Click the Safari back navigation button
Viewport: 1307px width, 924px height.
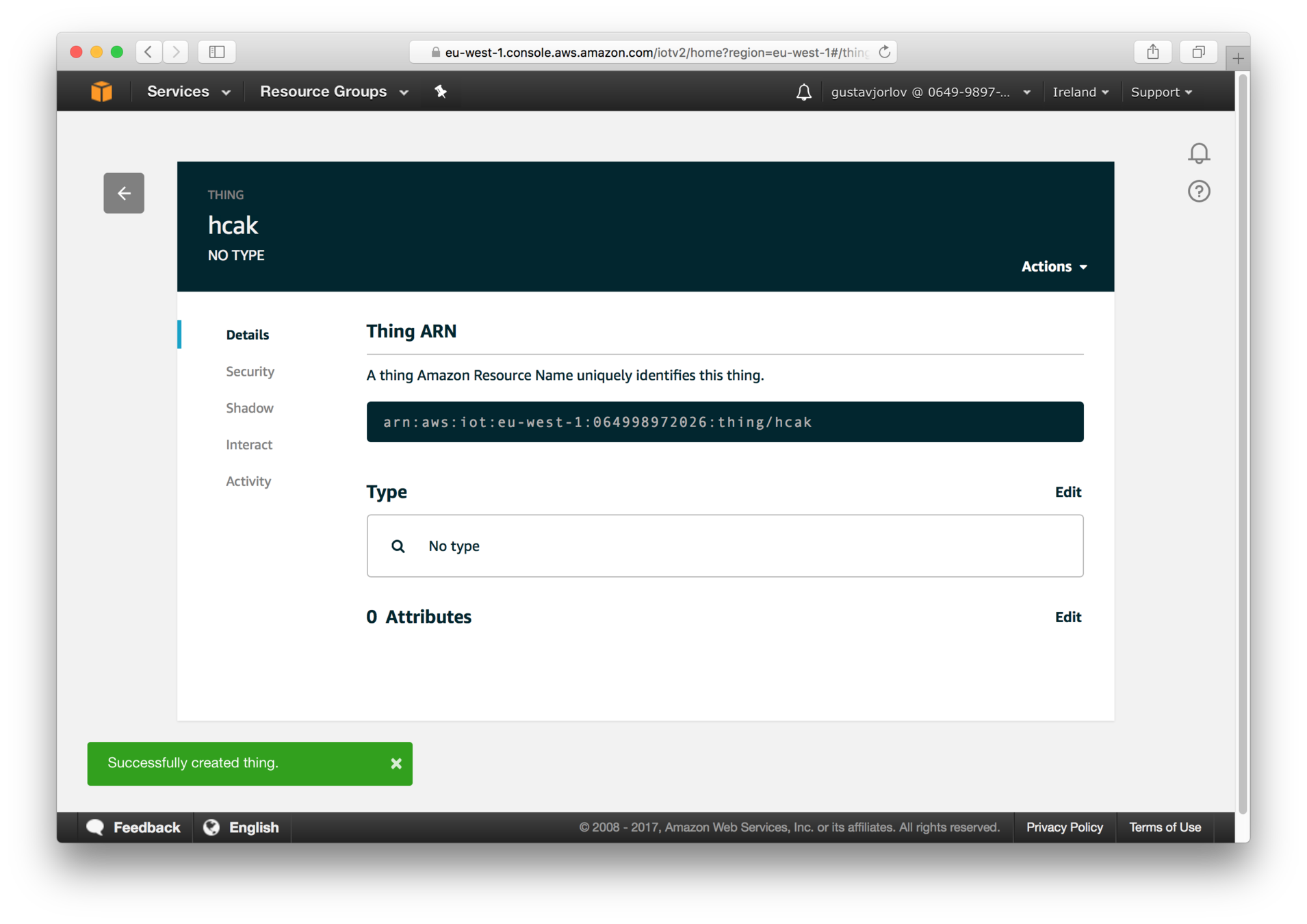pos(148,52)
